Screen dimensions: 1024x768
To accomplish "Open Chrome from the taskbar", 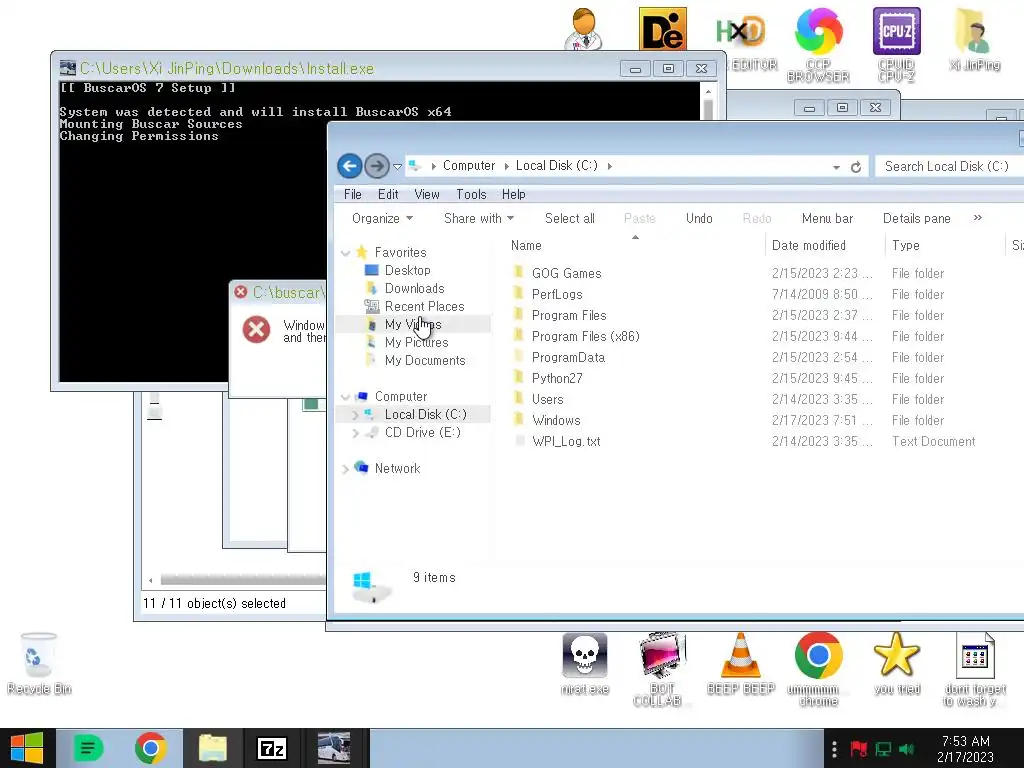I will 150,748.
